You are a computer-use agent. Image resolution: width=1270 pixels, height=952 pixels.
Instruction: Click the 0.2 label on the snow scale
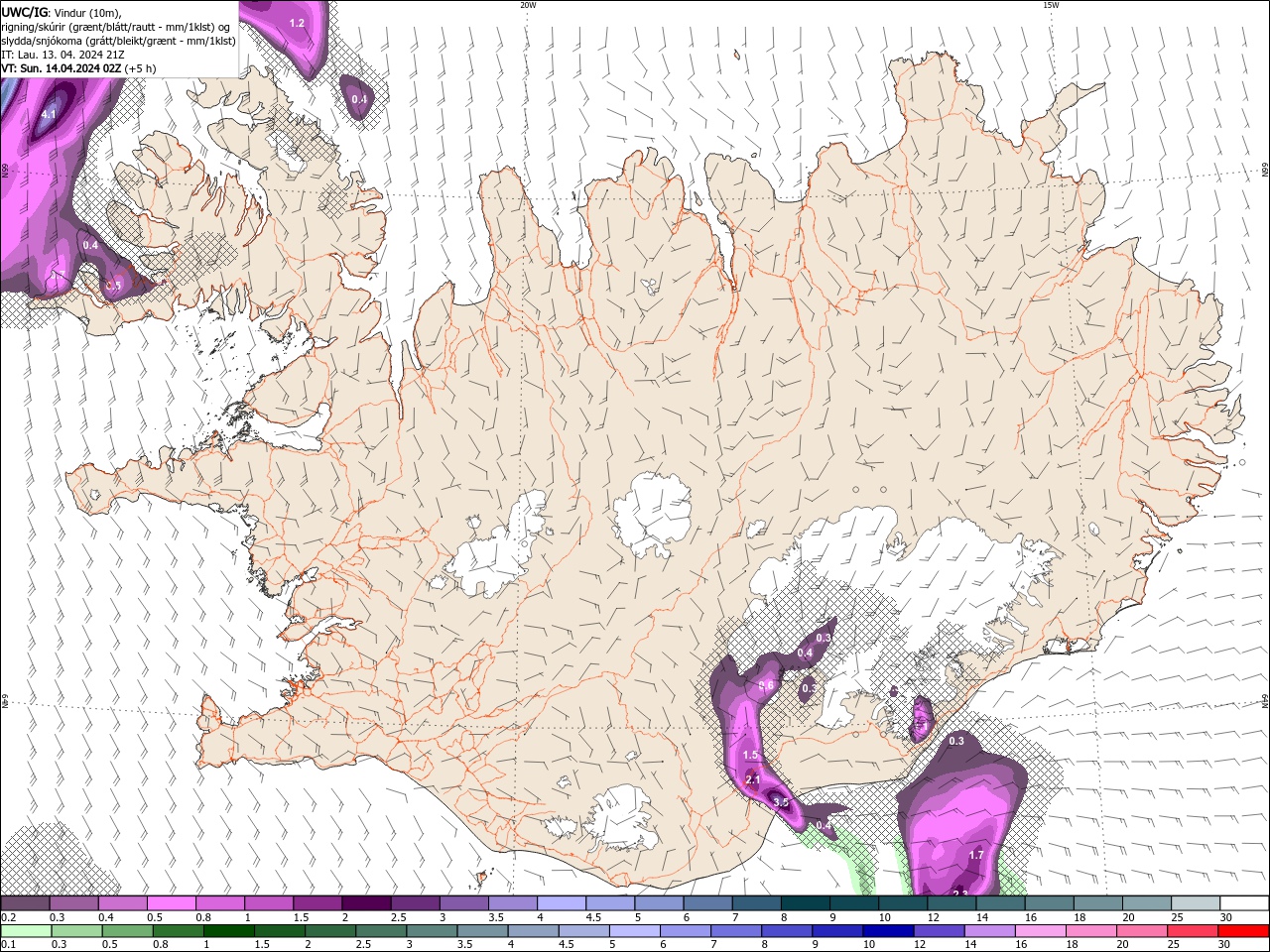click(8, 917)
